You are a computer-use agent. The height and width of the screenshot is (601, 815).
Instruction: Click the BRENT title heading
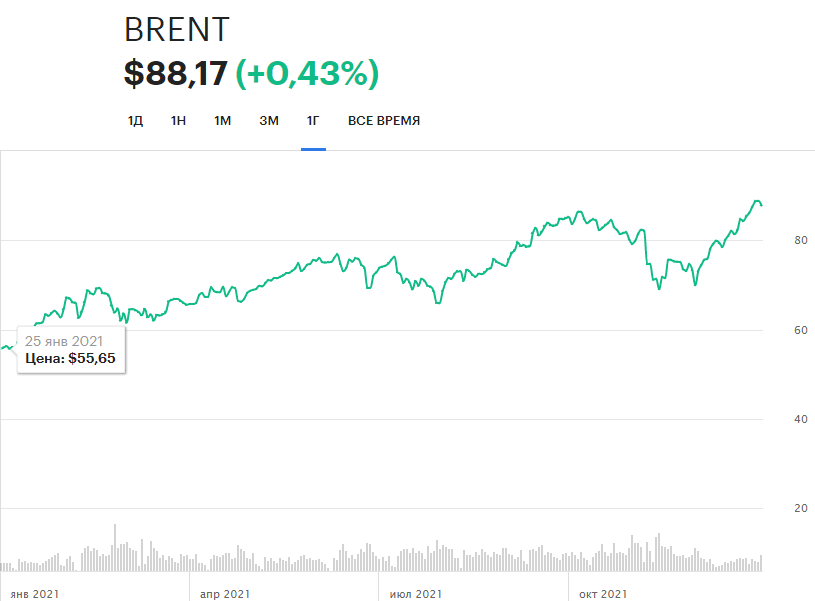178,31
